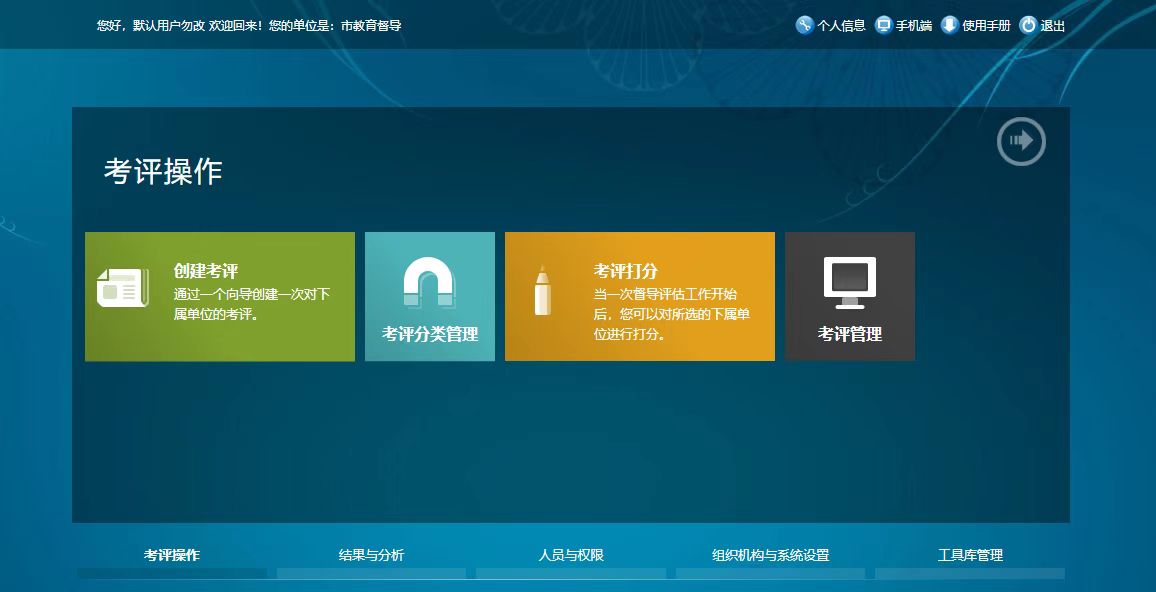Image resolution: width=1156 pixels, height=592 pixels.
Task: Switch to the 组织机构与系统设置 tab
Action: [x=770, y=555]
